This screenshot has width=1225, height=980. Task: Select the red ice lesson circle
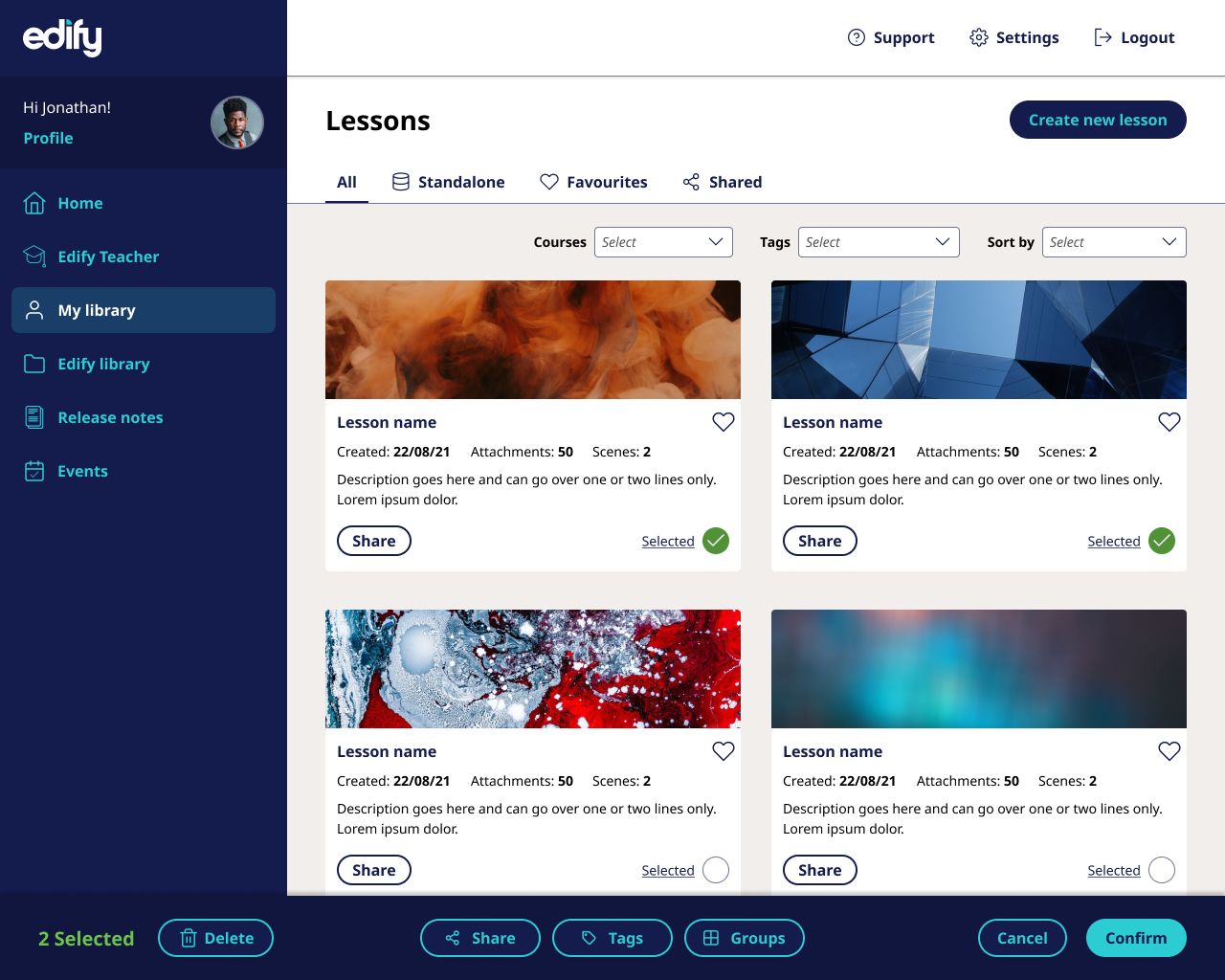716,870
